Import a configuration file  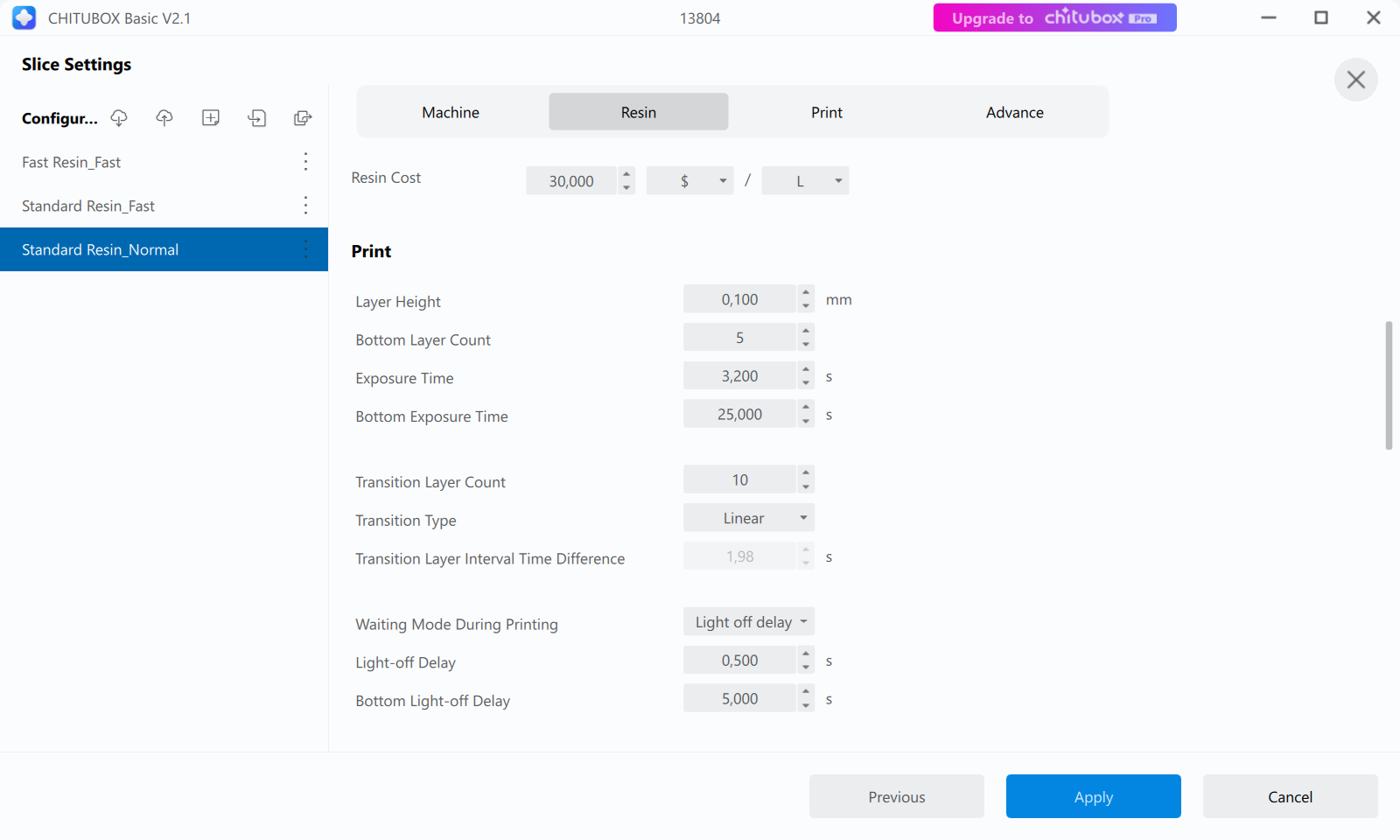(x=257, y=118)
